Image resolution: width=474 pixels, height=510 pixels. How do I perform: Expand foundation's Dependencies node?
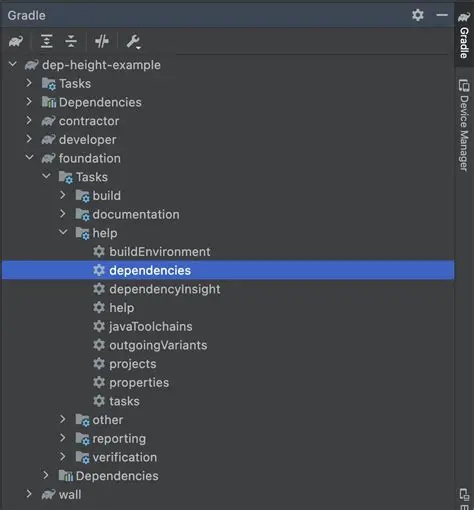tap(46, 475)
